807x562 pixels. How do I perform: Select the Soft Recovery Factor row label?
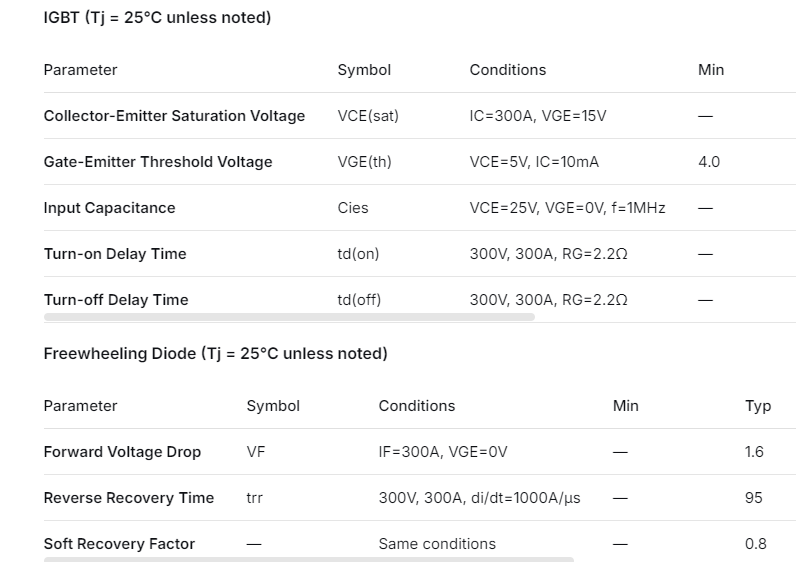tap(119, 544)
